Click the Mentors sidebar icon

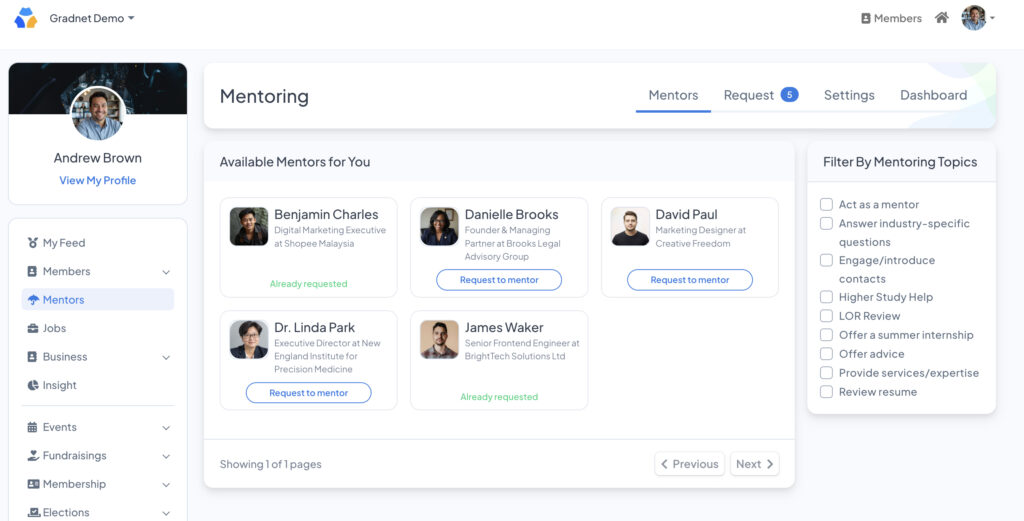pyautogui.click(x=33, y=300)
